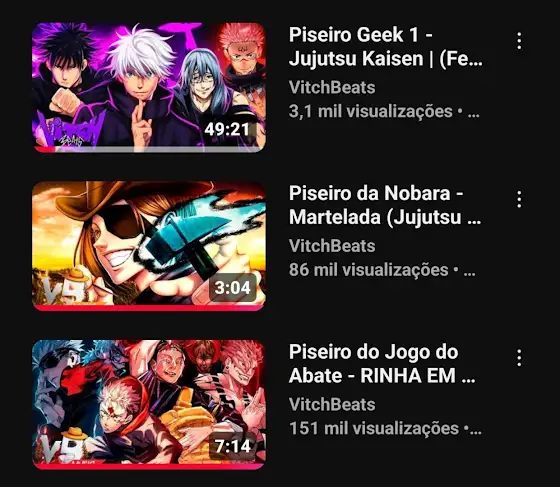This screenshot has width=560, height=487.
Task: Select VitchBeats channel name under Piseiro Geek 1
Action: 332,87
